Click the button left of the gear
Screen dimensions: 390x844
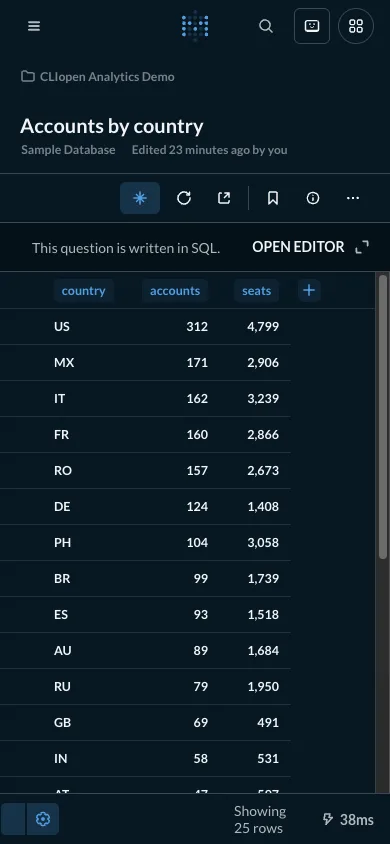pos(12,819)
